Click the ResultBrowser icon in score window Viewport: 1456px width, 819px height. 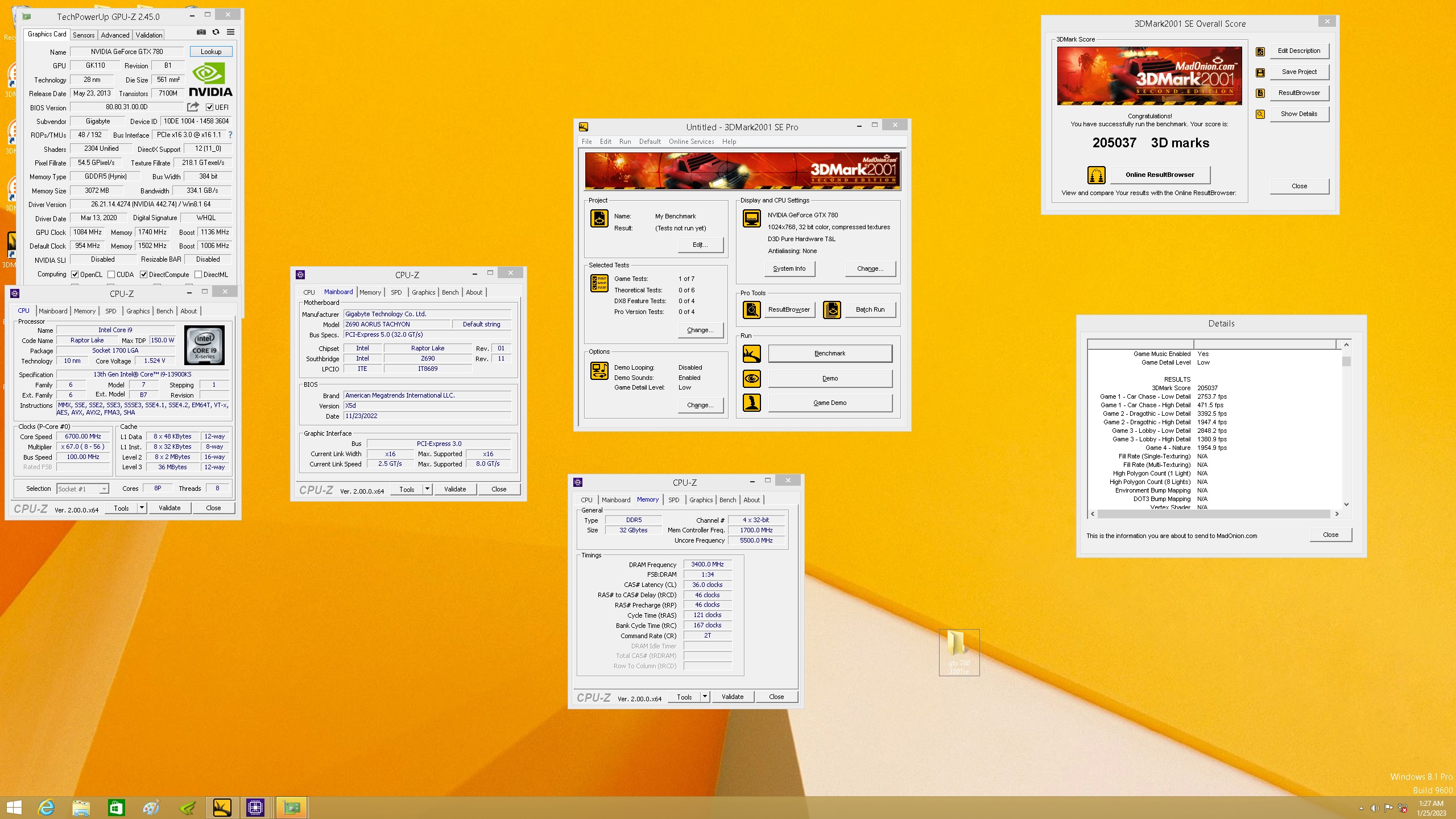1260,93
